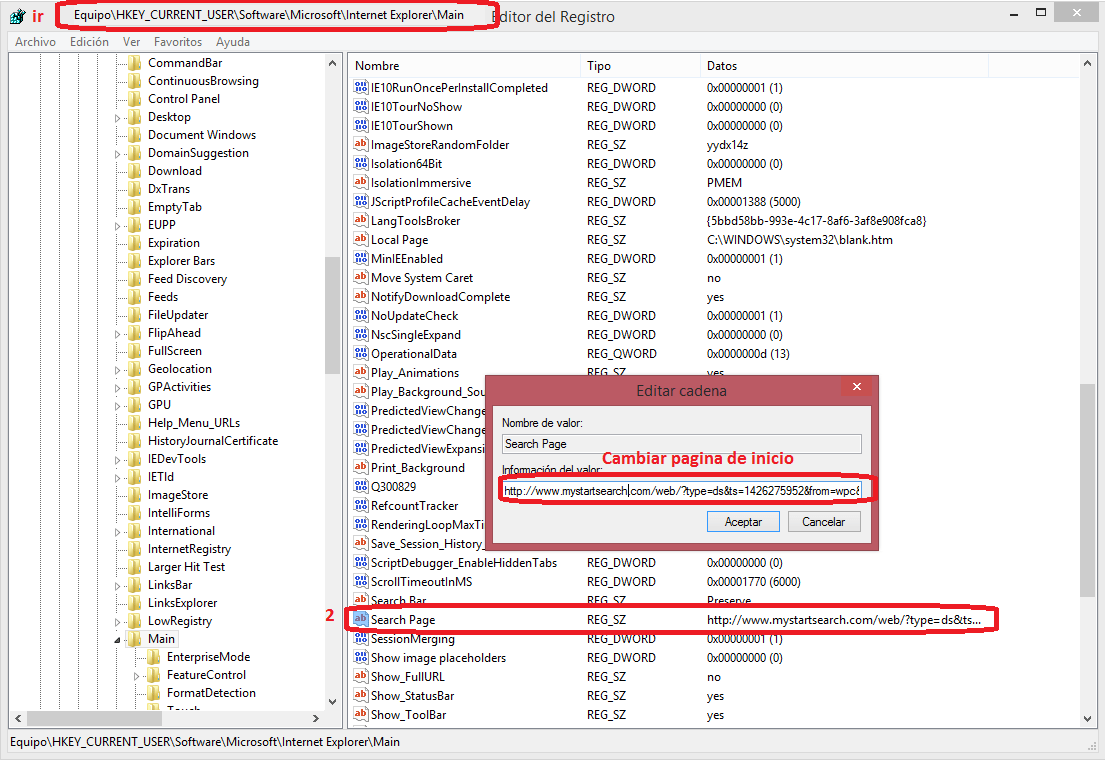Close the Editar cadena dialog
Viewport: 1105px width, 762px height.
pyautogui.click(x=856, y=387)
